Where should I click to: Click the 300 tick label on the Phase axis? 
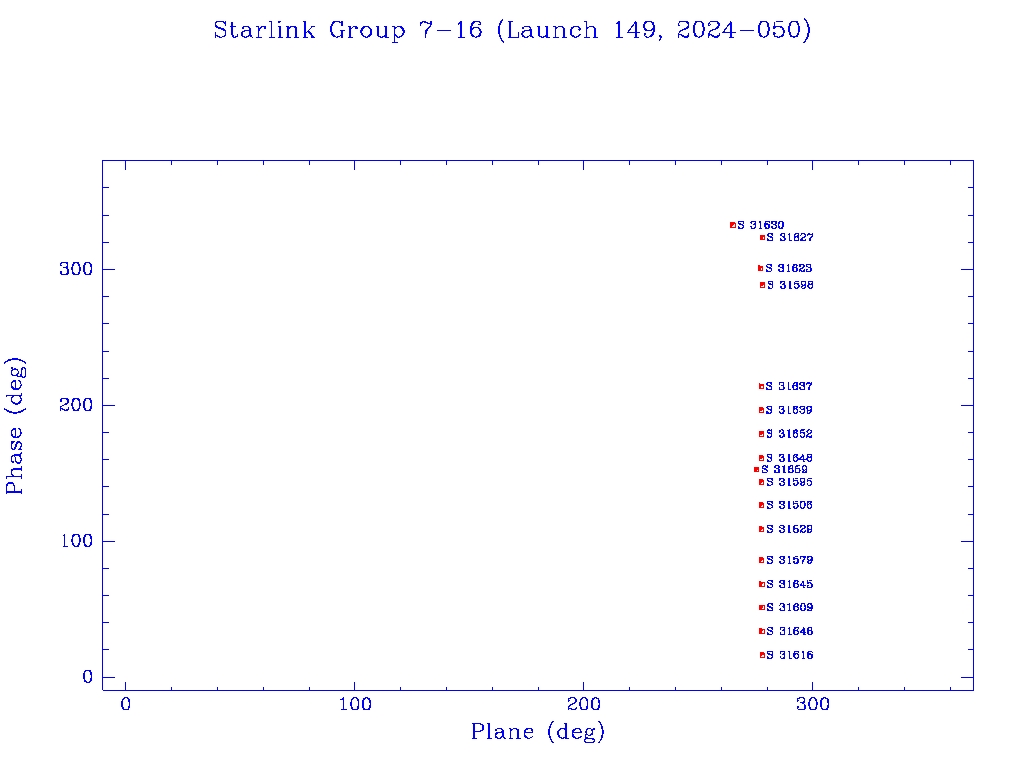(78, 269)
